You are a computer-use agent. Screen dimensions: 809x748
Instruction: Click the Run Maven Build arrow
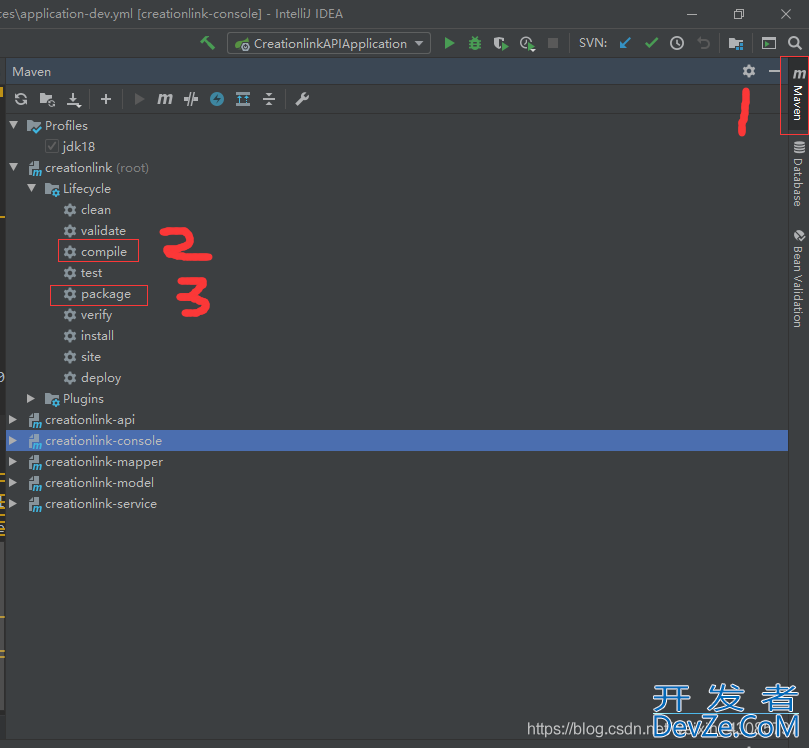139,99
